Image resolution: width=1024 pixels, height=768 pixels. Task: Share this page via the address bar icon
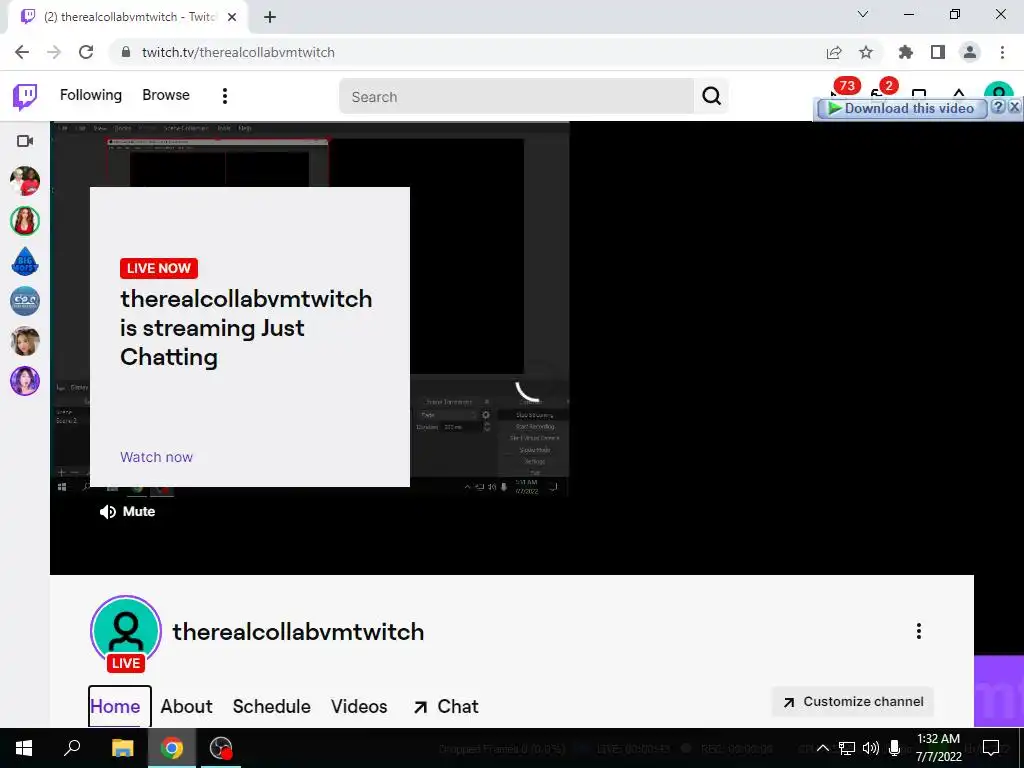point(834,52)
